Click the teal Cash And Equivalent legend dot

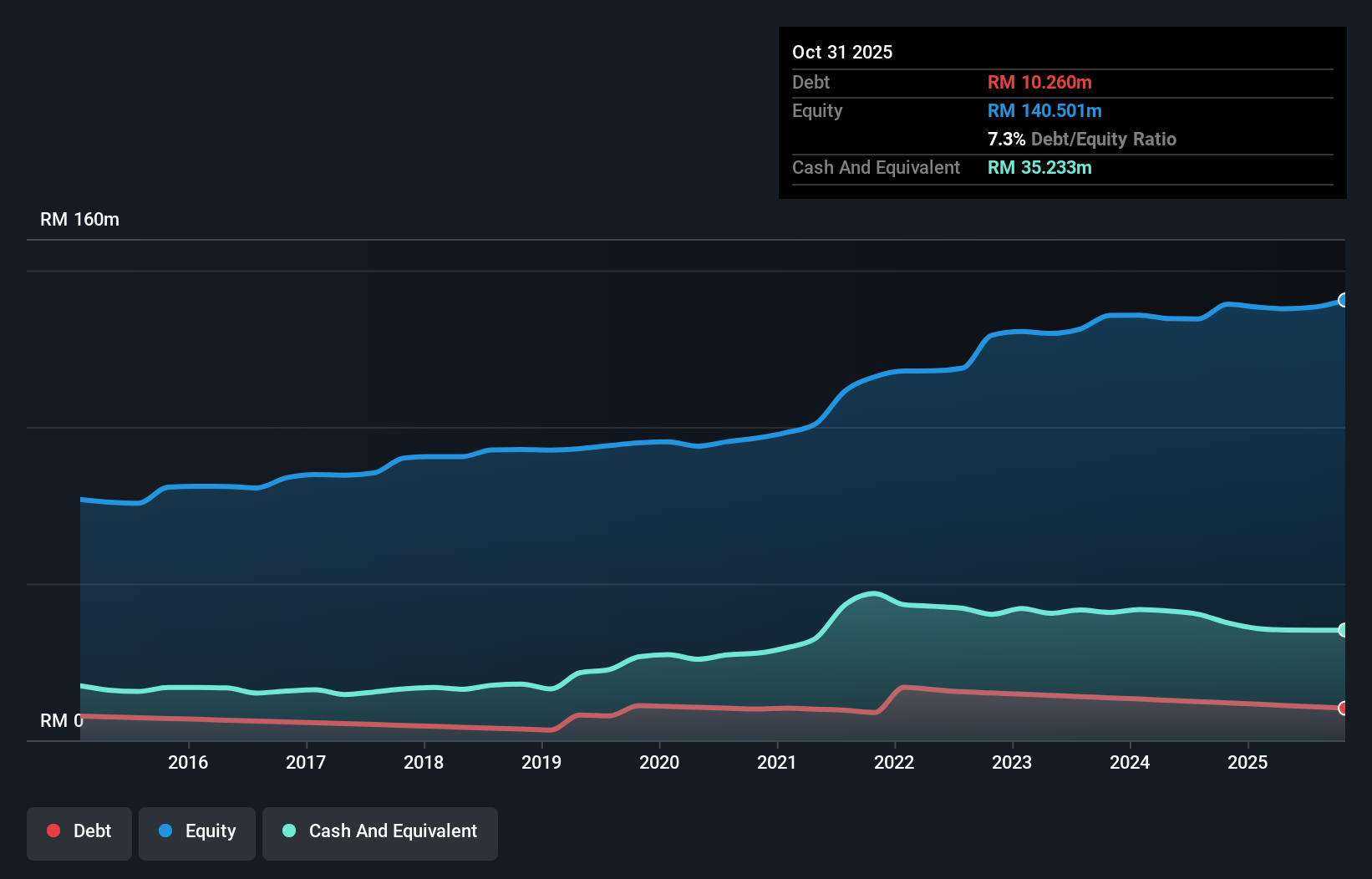pos(289,831)
